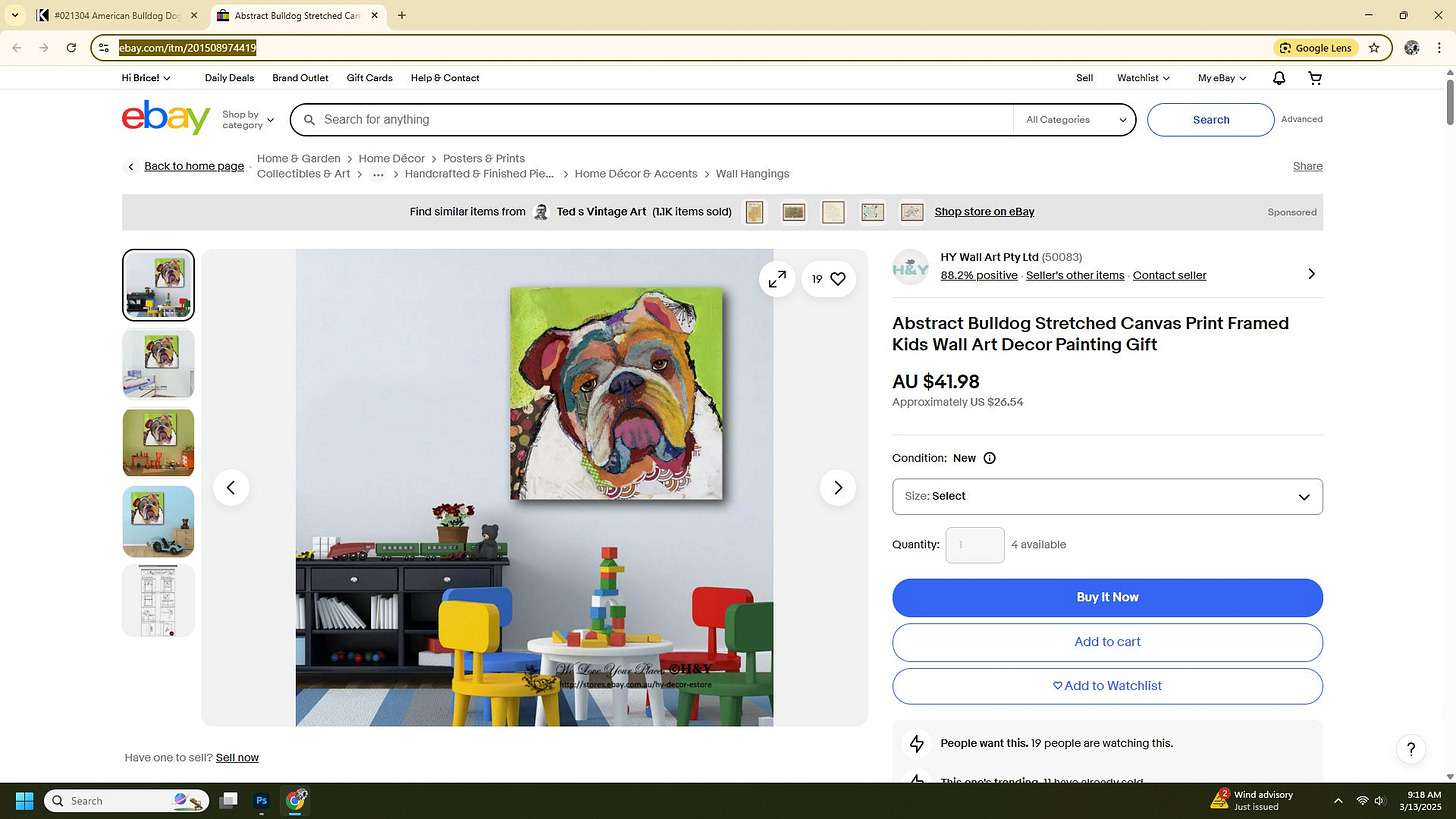Open the help question mark button

point(1411,749)
